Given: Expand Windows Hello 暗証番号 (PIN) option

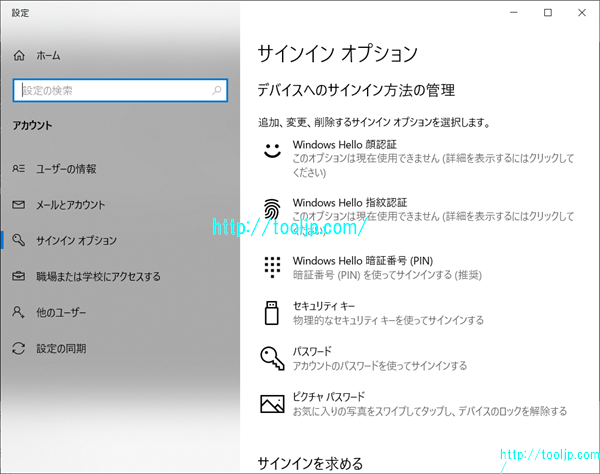Looking at the screenshot, I should click(x=419, y=267).
